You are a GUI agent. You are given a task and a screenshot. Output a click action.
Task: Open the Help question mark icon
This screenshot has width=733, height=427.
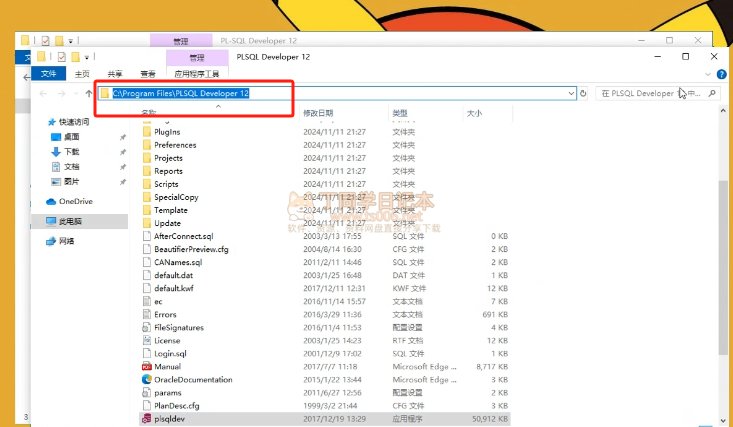click(722, 74)
